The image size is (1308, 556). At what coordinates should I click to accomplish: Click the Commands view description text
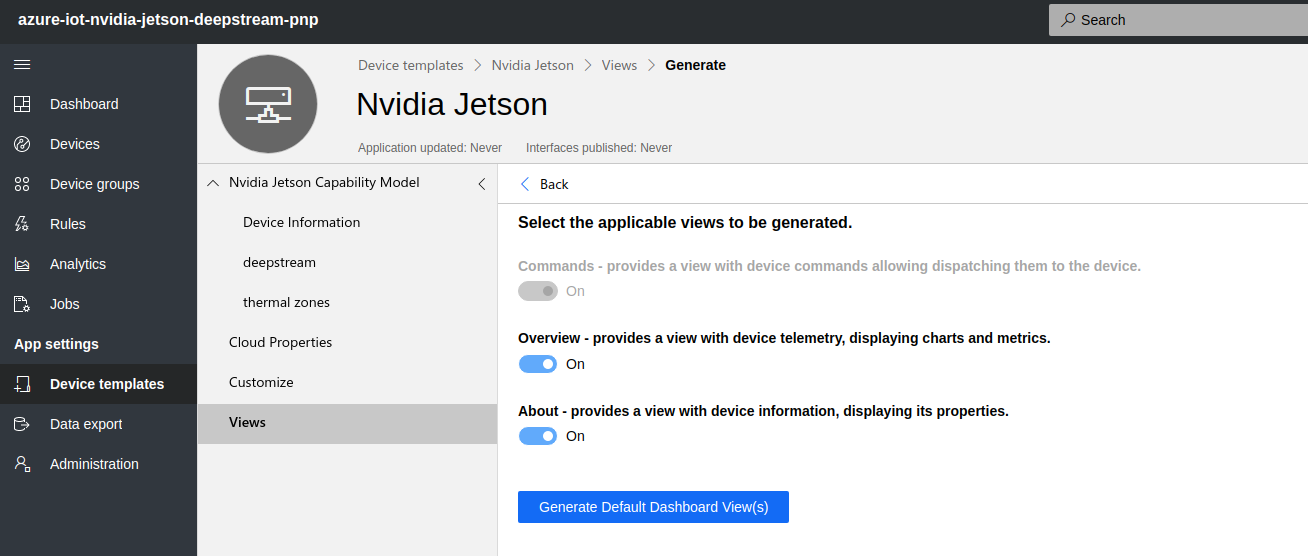[x=829, y=266]
